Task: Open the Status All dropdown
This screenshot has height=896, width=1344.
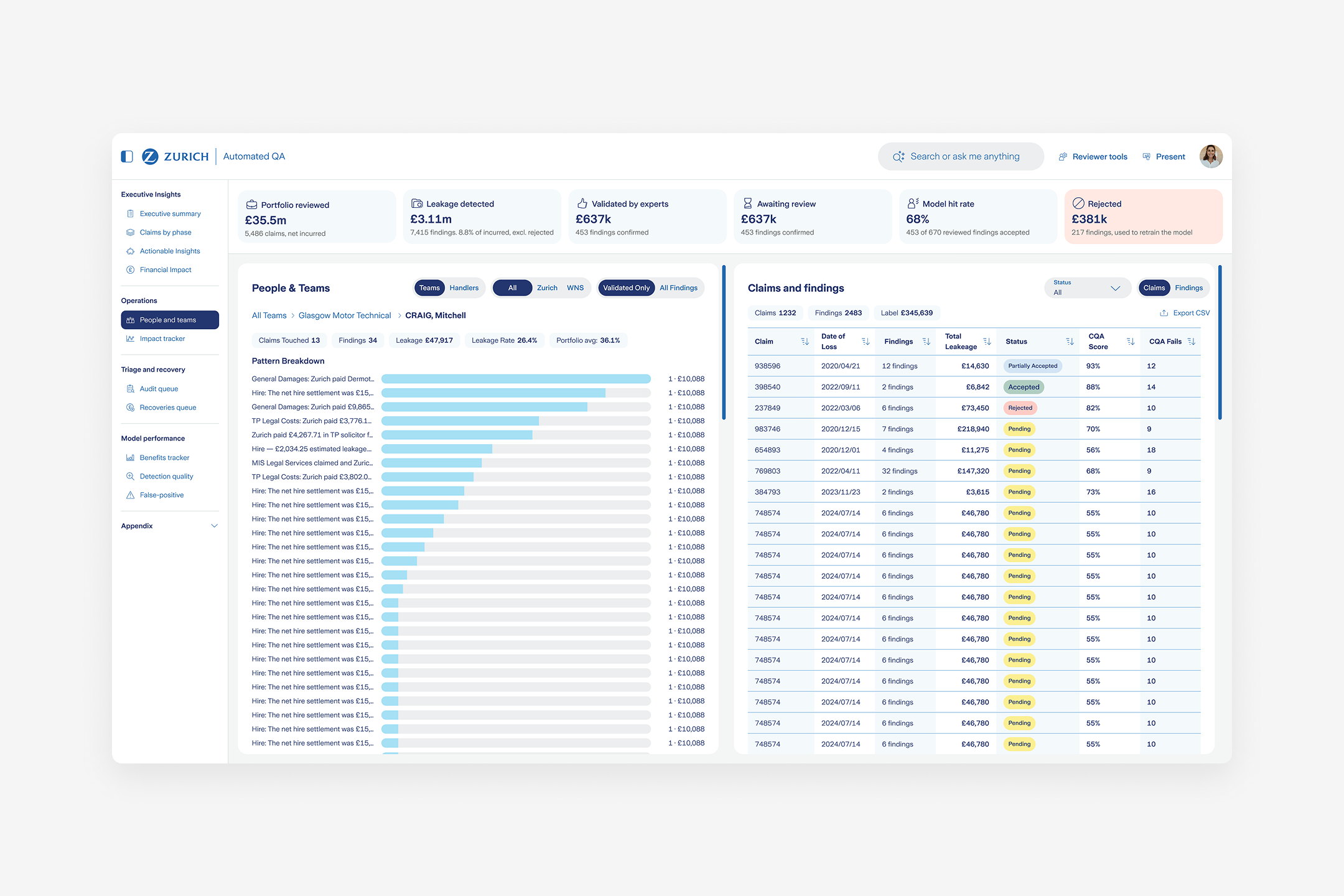Action: coord(1087,288)
